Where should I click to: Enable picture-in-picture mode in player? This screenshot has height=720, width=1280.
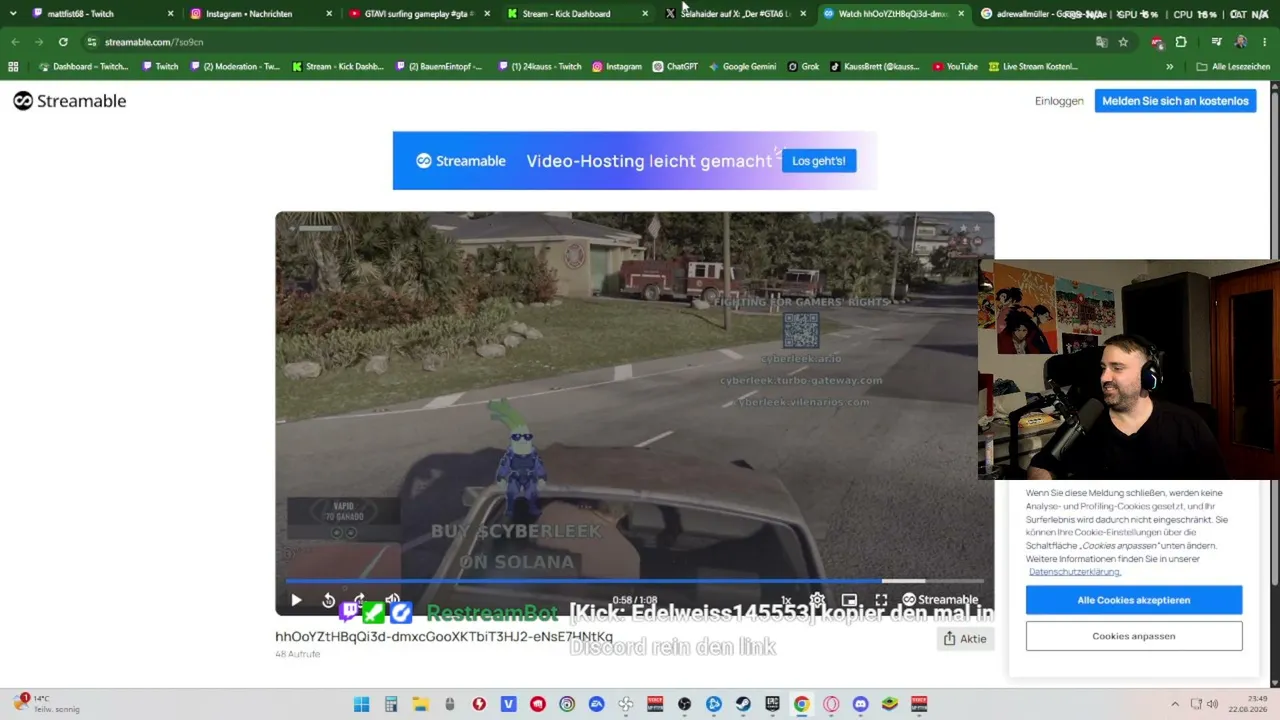coord(849,600)
